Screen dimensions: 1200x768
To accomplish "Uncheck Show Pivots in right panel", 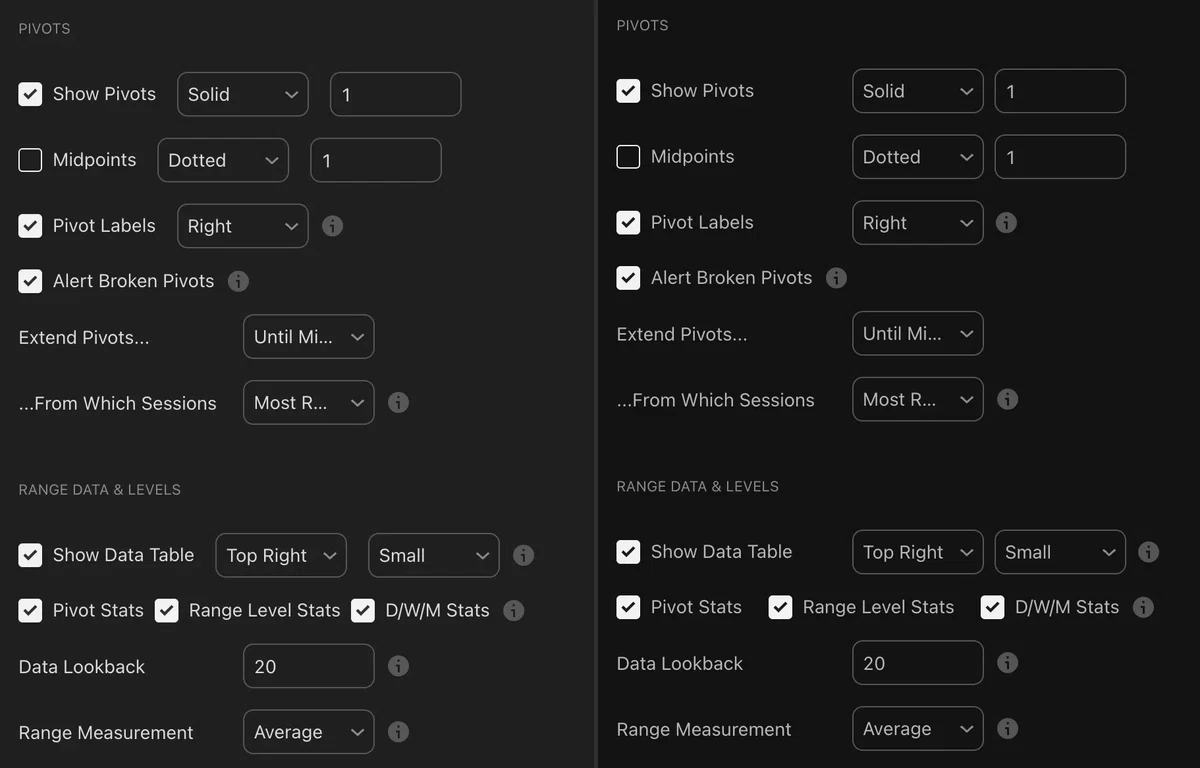I will tap(628, 91).
